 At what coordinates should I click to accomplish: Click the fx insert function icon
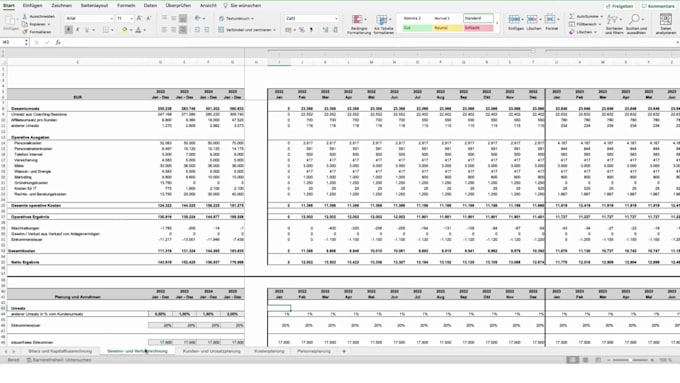coord(58,43)
